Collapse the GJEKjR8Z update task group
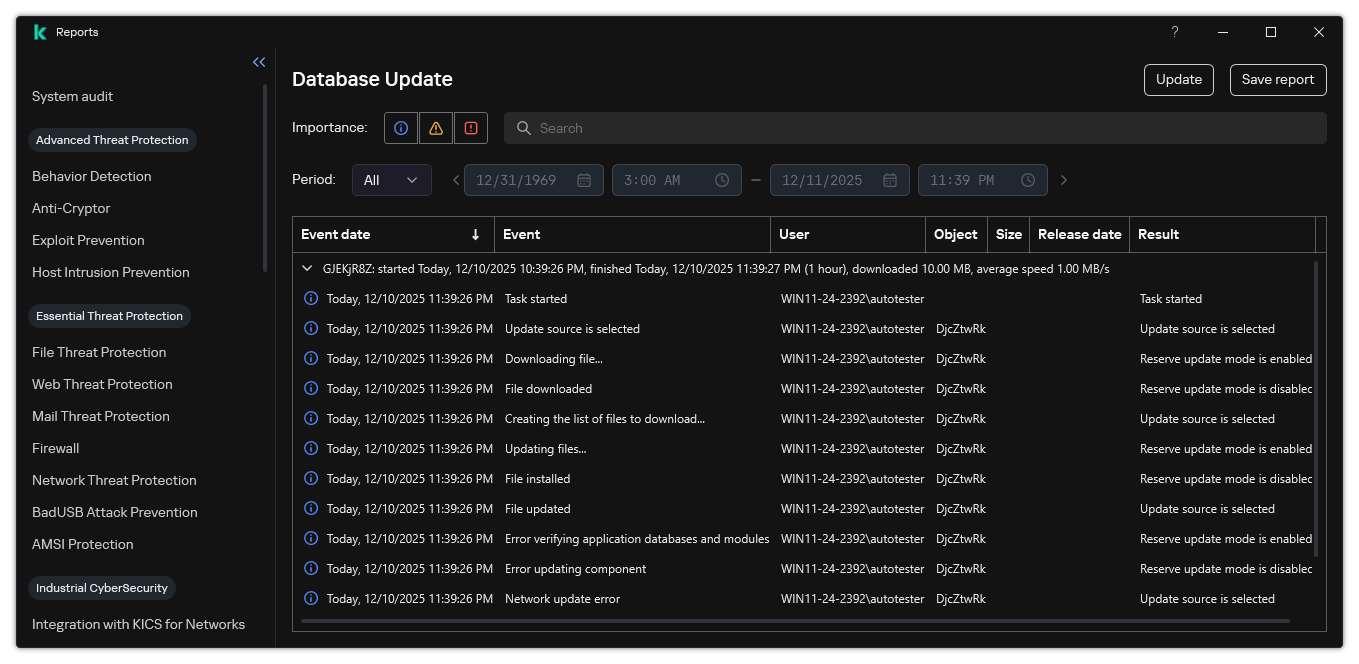The image size is (1359, 664). [307, 268]
